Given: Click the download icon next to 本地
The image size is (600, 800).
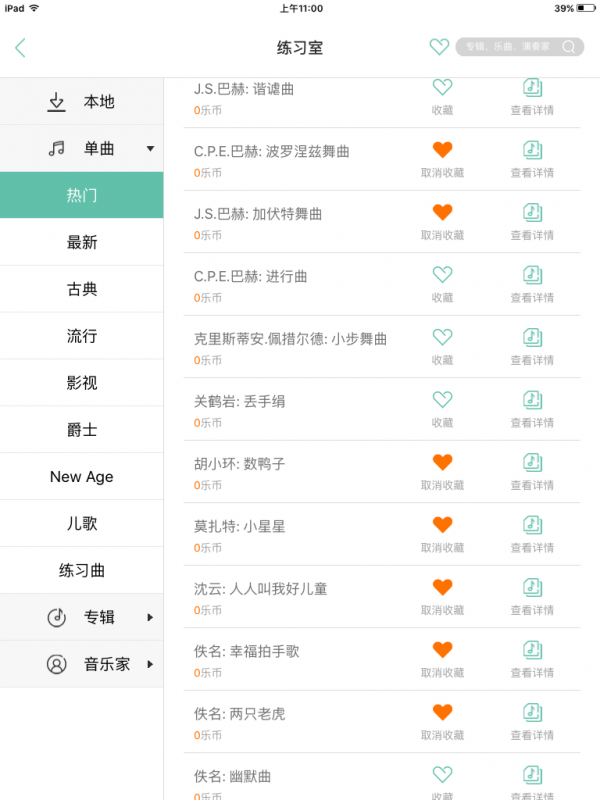Looking at the screenshot, I should [x=55, y=101].
